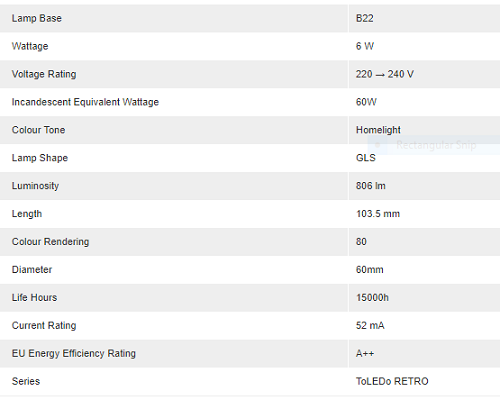This screenshot has height=400, width=500.
Task: Click the Homelight colour tone value
Action: [378, 130]
